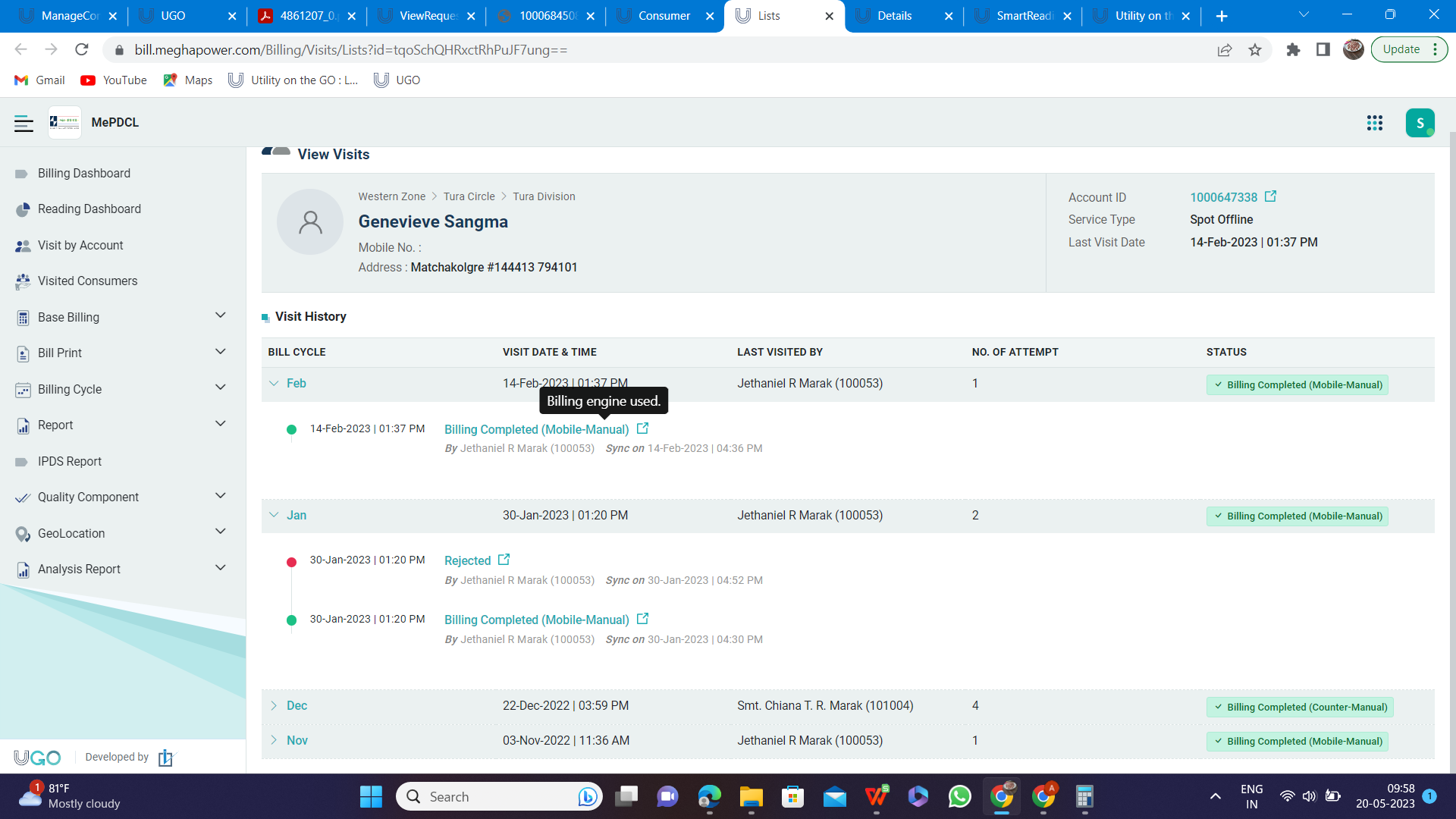Open Reading Dashboard menu item
Image resolution: width=1456 pixels, height=819 pixels.
pos(89,209)
